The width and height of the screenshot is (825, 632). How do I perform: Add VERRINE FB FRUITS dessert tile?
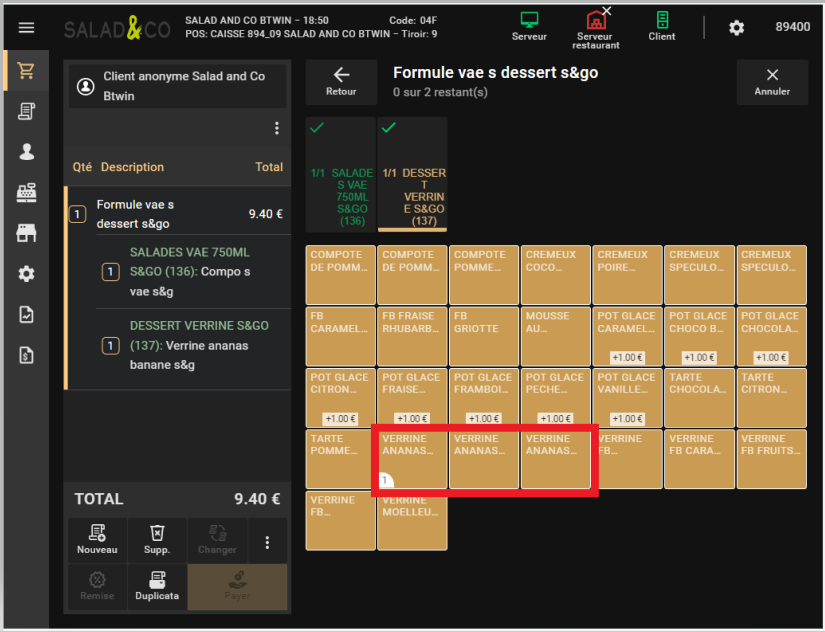pos(771,459)
